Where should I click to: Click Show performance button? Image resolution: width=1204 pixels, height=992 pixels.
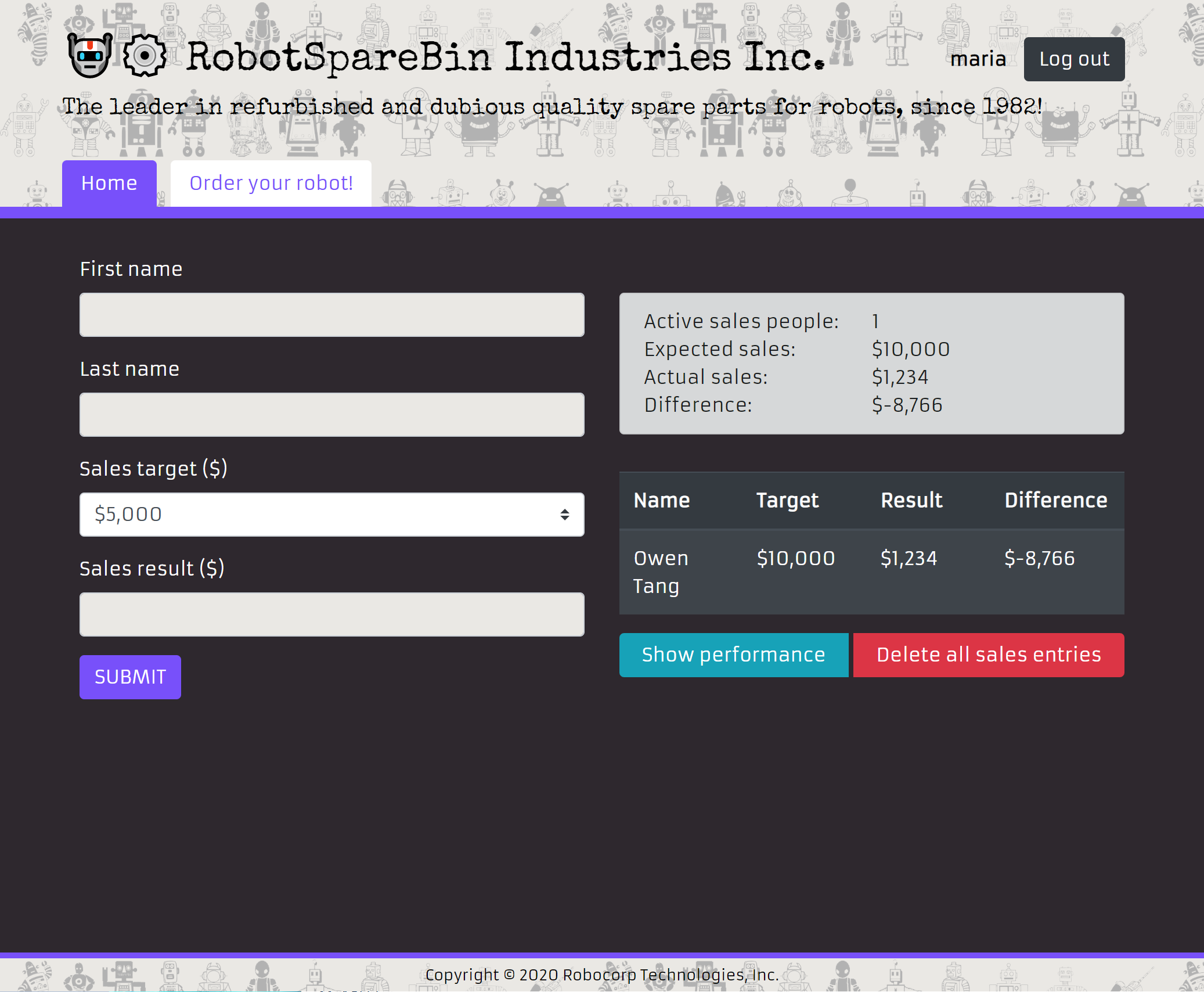coord(733,655)
